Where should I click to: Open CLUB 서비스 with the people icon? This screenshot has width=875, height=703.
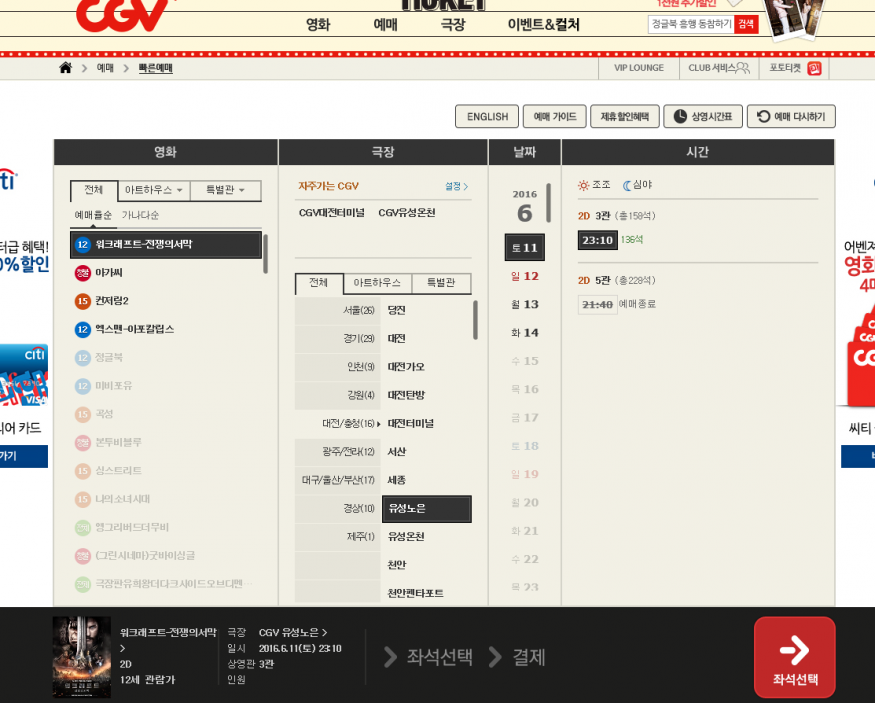click(x=718, y=68)
